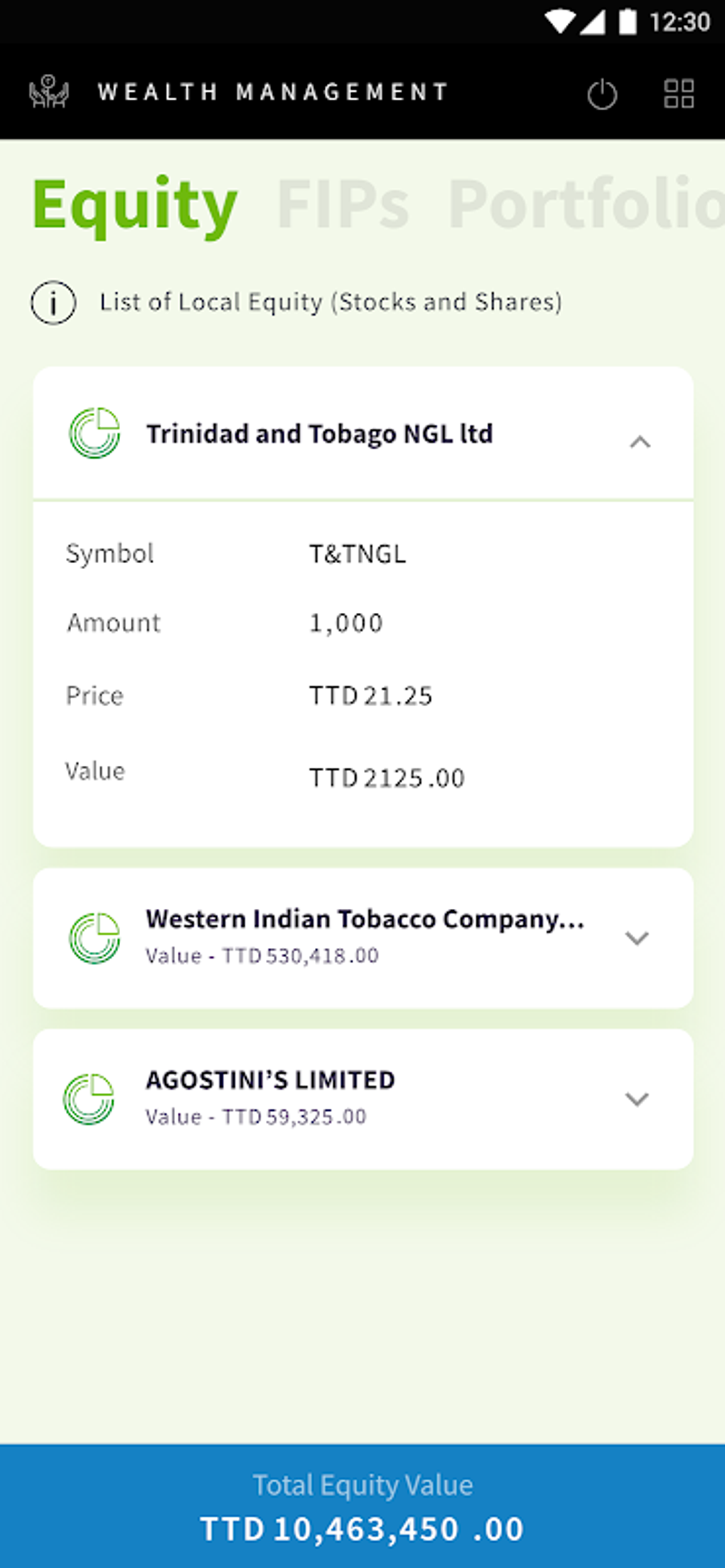Image resolution: width=725 pixels, height=1568 pixels.
Task: Tap the T&TNGL symbol value
Action: (x=358, y=554)
